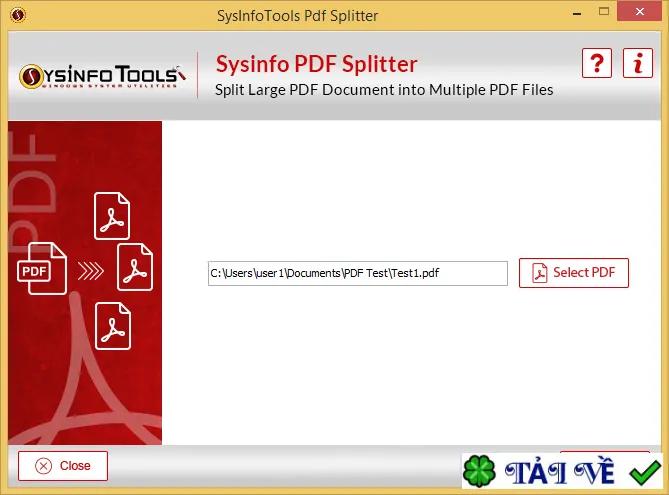Click the middle split PDF document icon
Screen dimensions: 669x495
[x=135, y=268]
